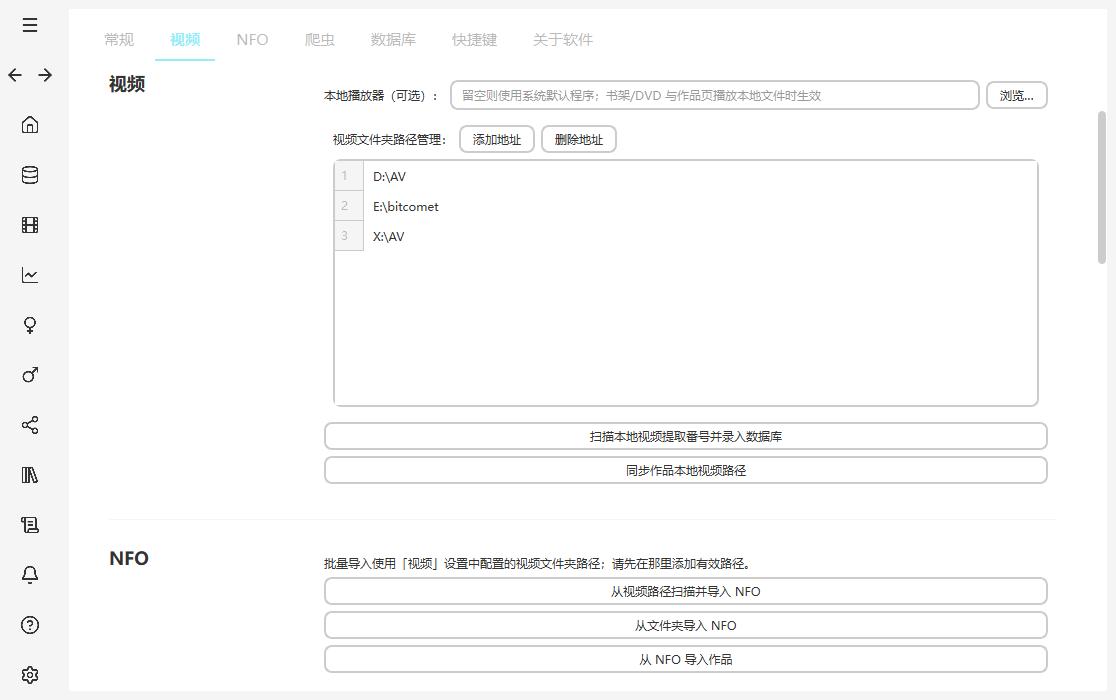Go to home via house icon
1116x700 pixels.
pos(30,125)
